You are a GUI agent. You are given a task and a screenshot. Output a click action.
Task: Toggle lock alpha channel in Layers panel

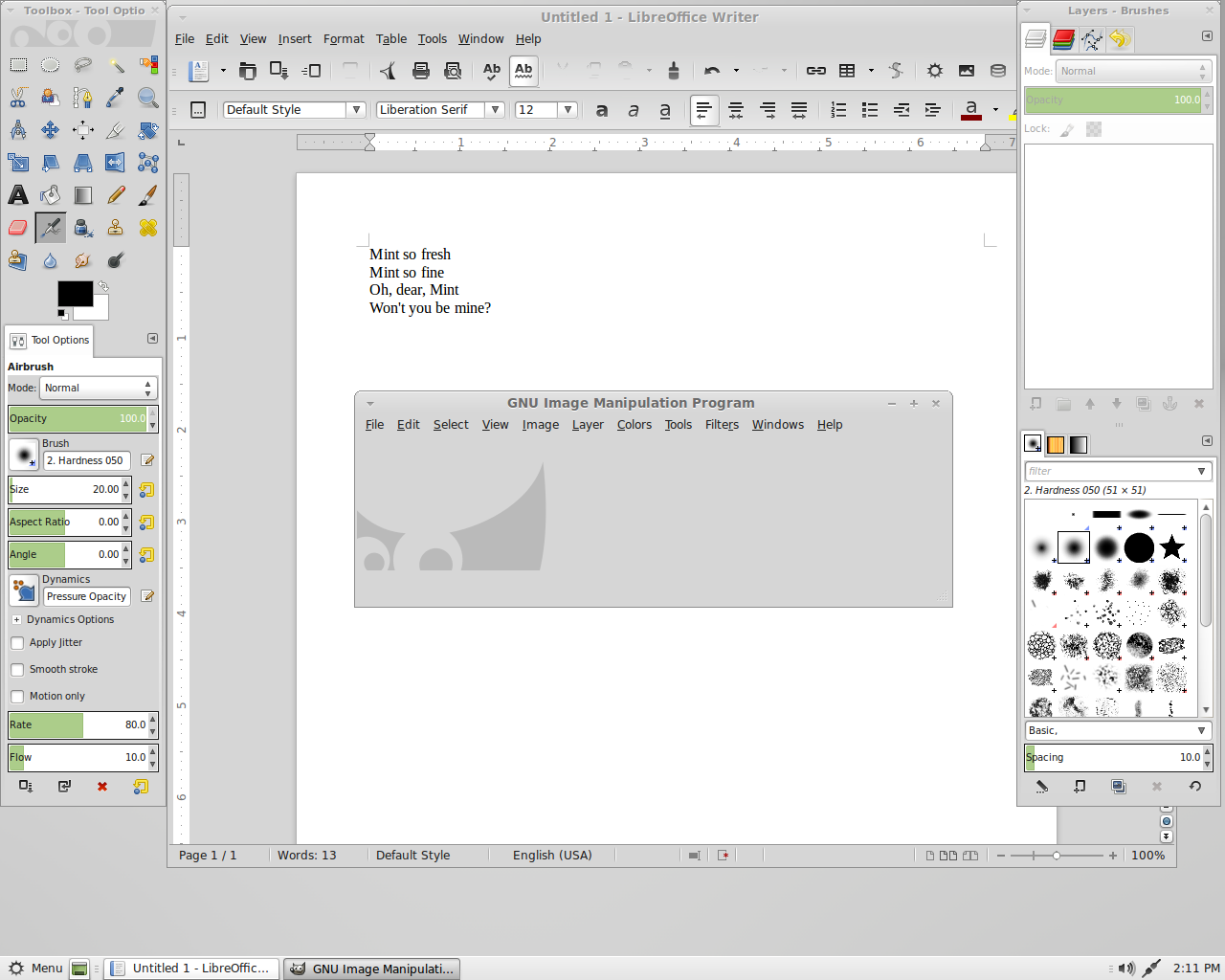tap(1094, 129)
